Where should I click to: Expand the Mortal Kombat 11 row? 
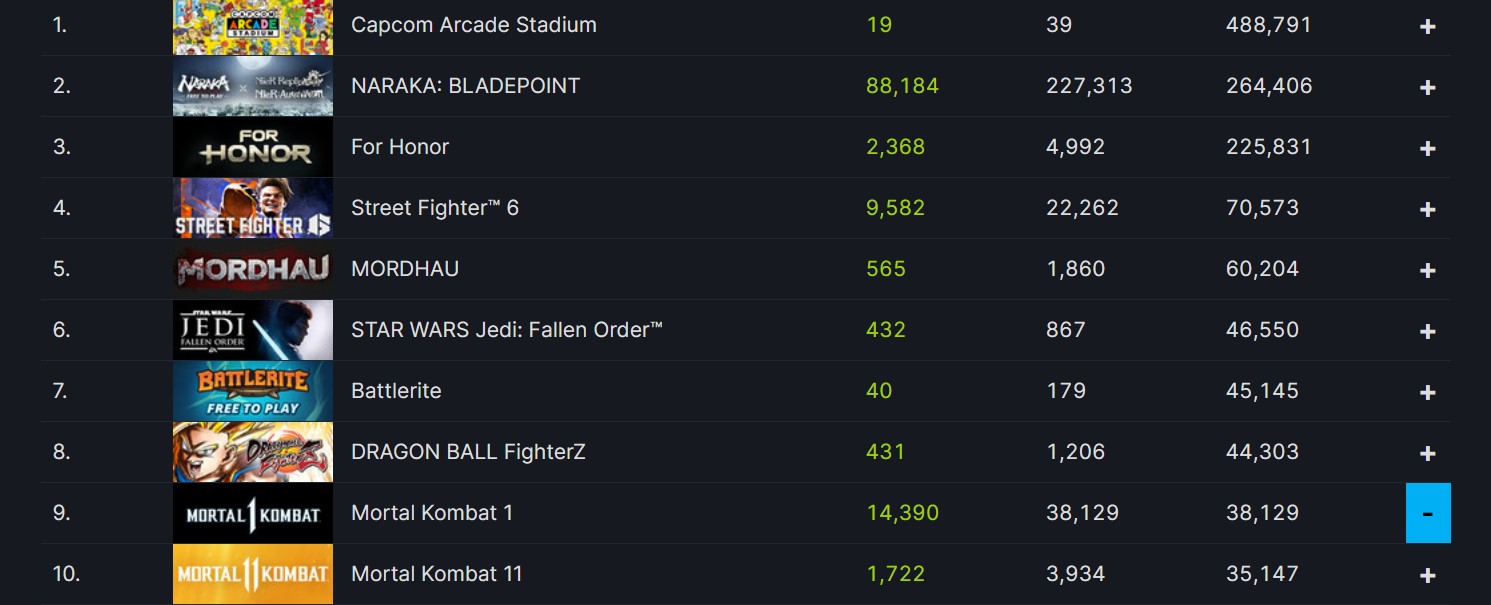click(x=1427, y=576)
